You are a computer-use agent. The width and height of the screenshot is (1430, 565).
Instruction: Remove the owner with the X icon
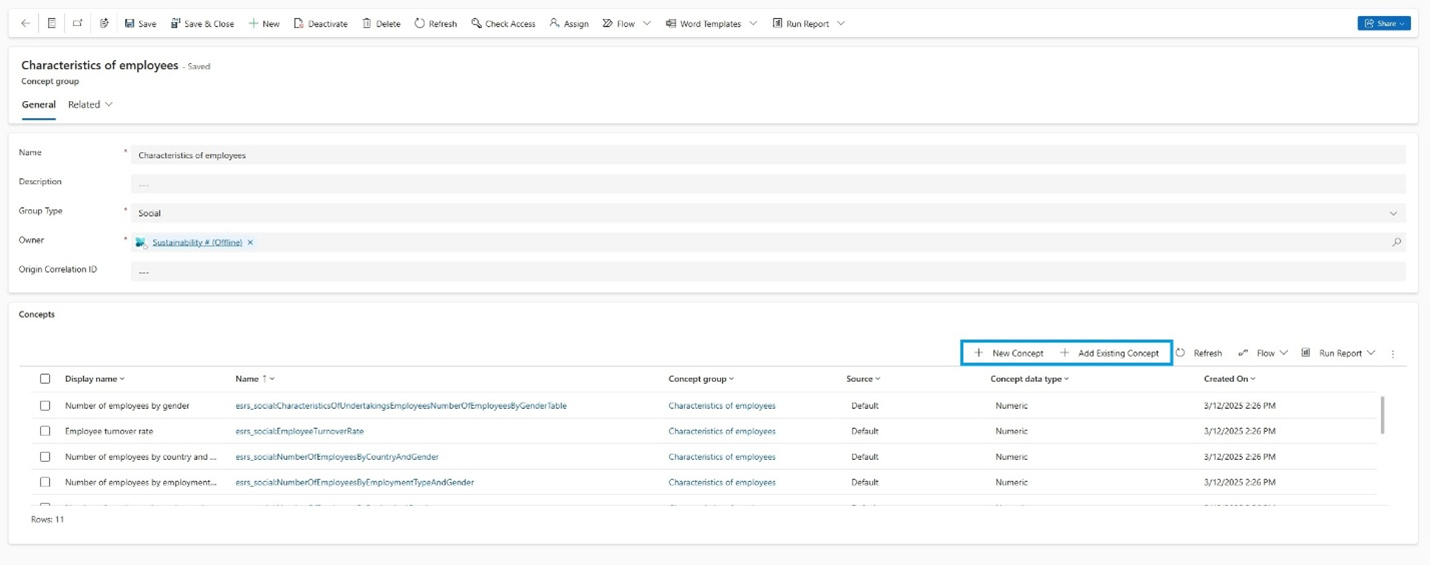[x=250, y=242]
